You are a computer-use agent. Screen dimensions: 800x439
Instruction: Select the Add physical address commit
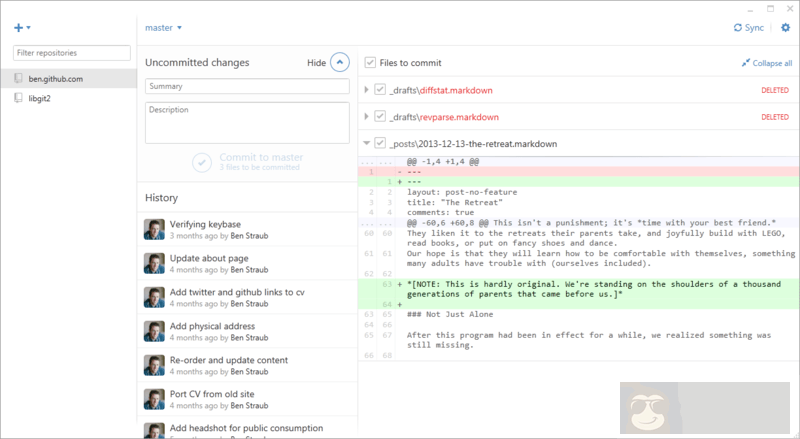click(x=212, y=326)
